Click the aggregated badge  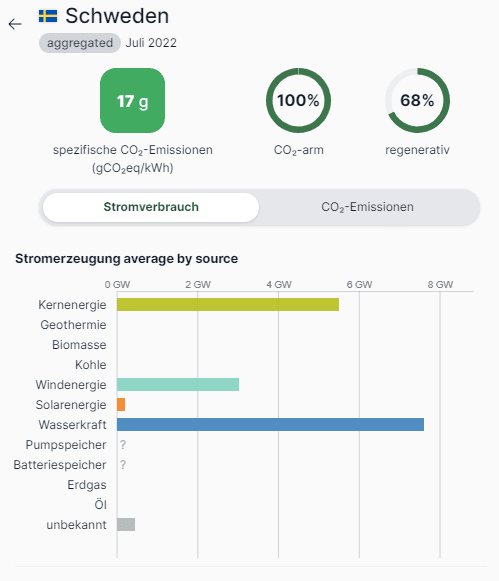pyautogui.click(x=80, y=43)
